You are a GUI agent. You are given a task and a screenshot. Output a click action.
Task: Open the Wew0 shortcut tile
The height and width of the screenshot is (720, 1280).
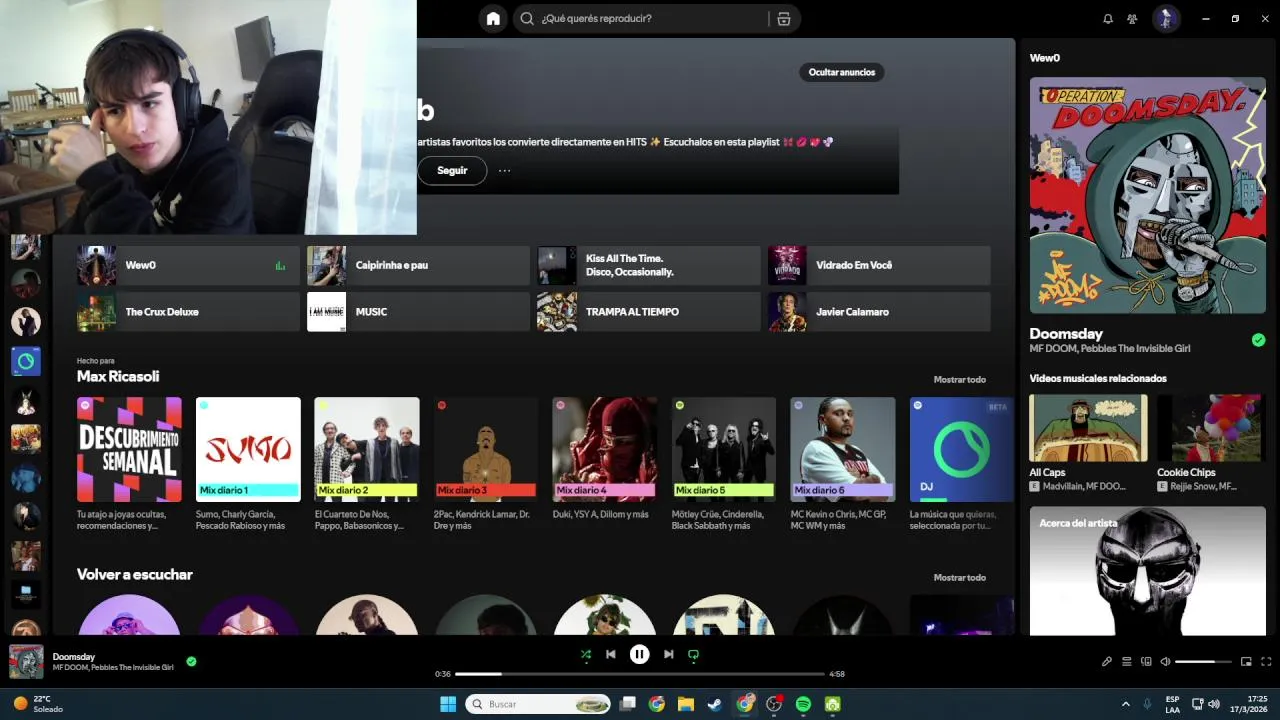188,265
